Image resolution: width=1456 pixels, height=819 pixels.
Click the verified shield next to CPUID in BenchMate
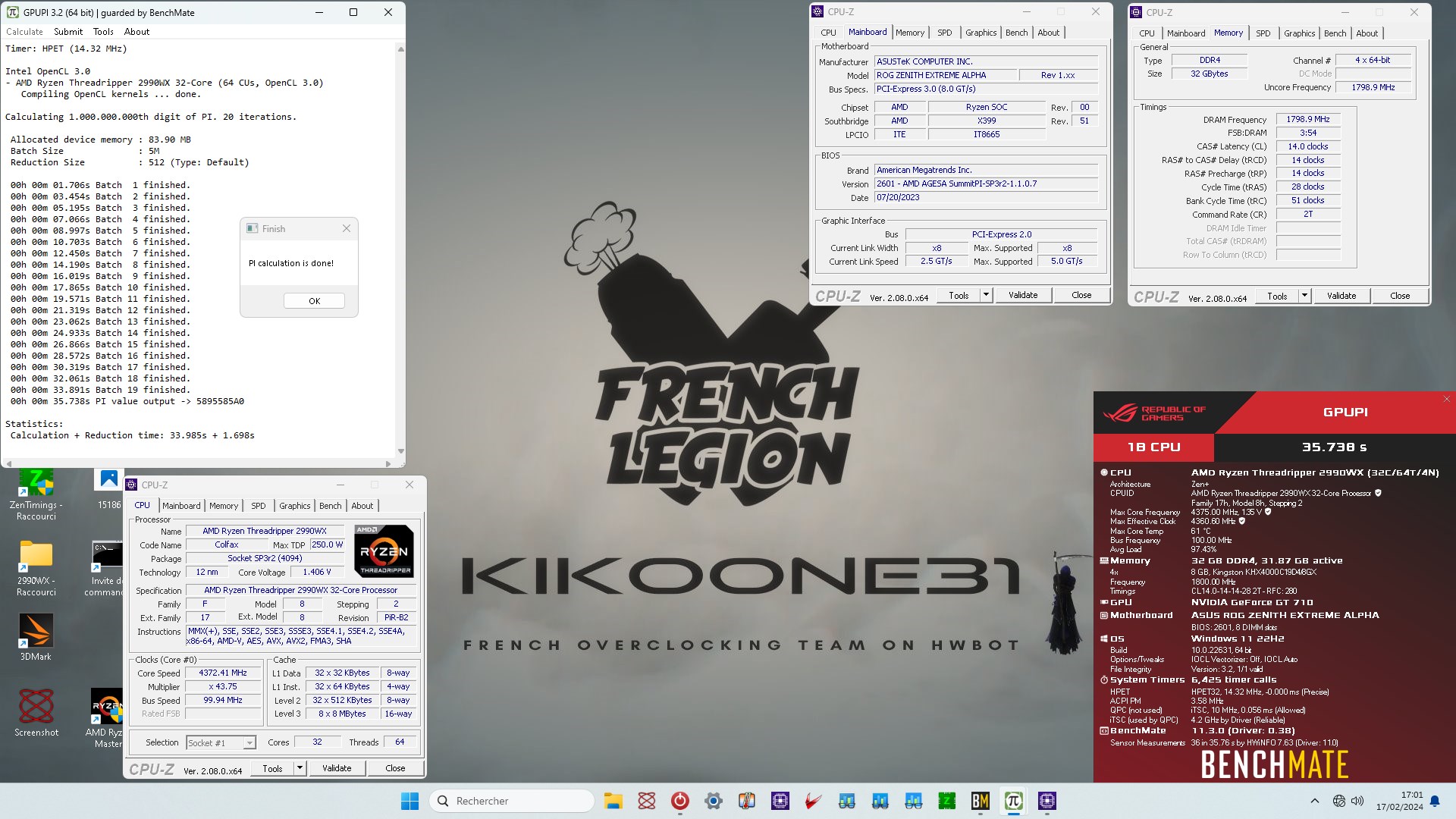[x=1378, y=493]
